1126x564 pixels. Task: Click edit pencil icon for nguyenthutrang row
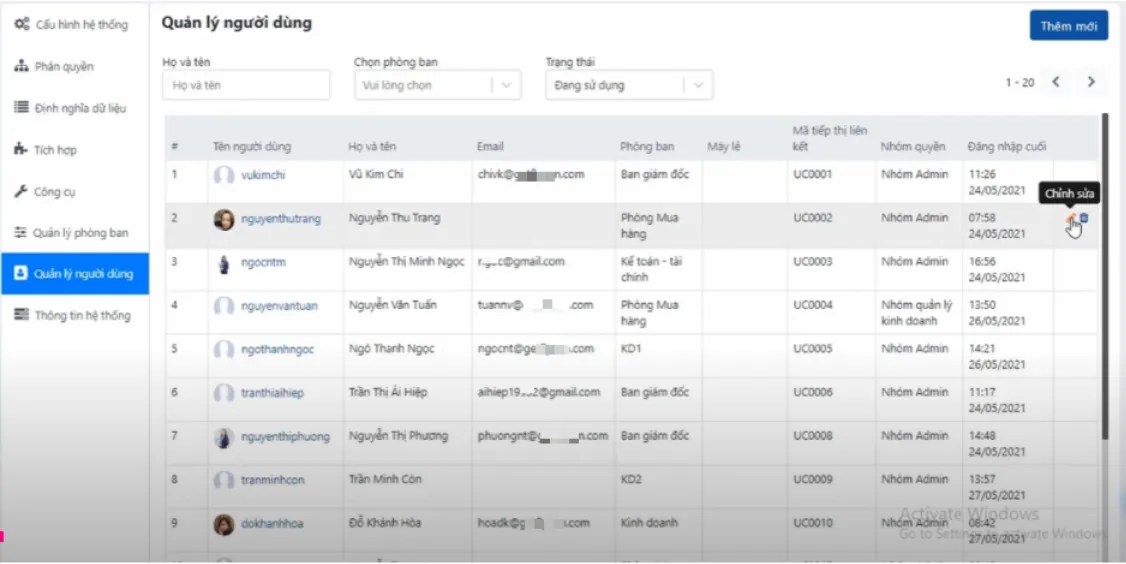tap(1071, 218)
